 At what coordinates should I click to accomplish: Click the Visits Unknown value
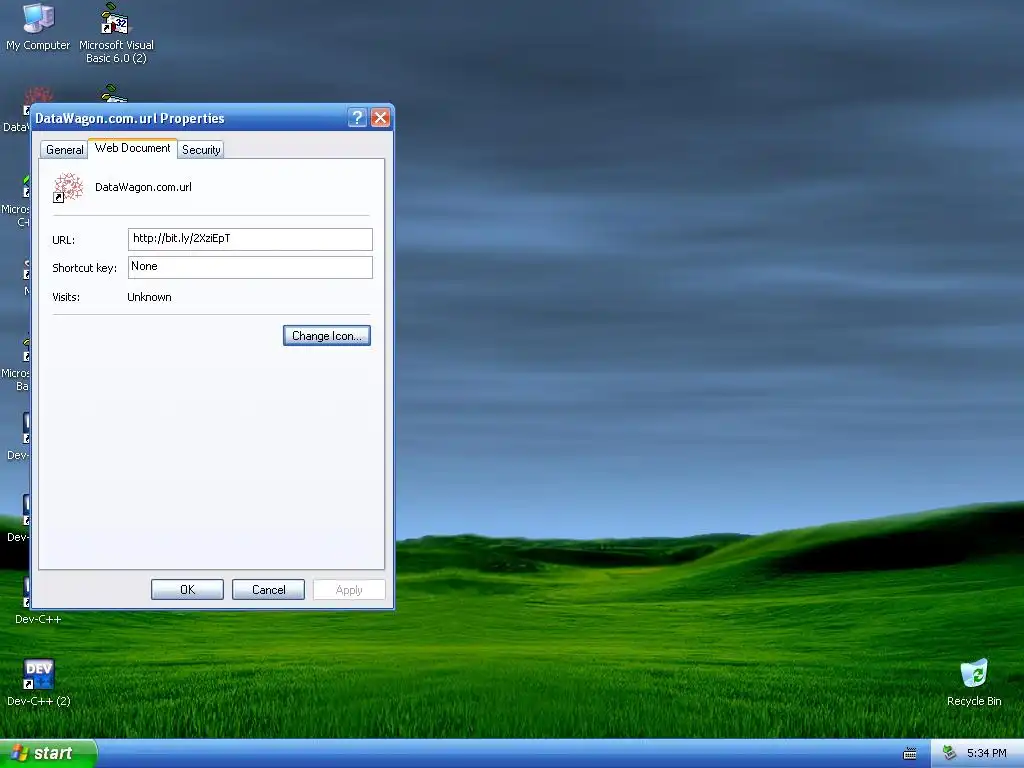(150, 297)
